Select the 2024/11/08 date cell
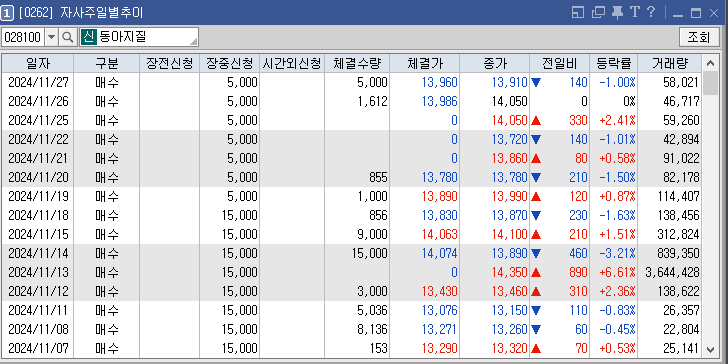Image resolution: width=728 pixels, height=364 pixels. coord(38,329)
